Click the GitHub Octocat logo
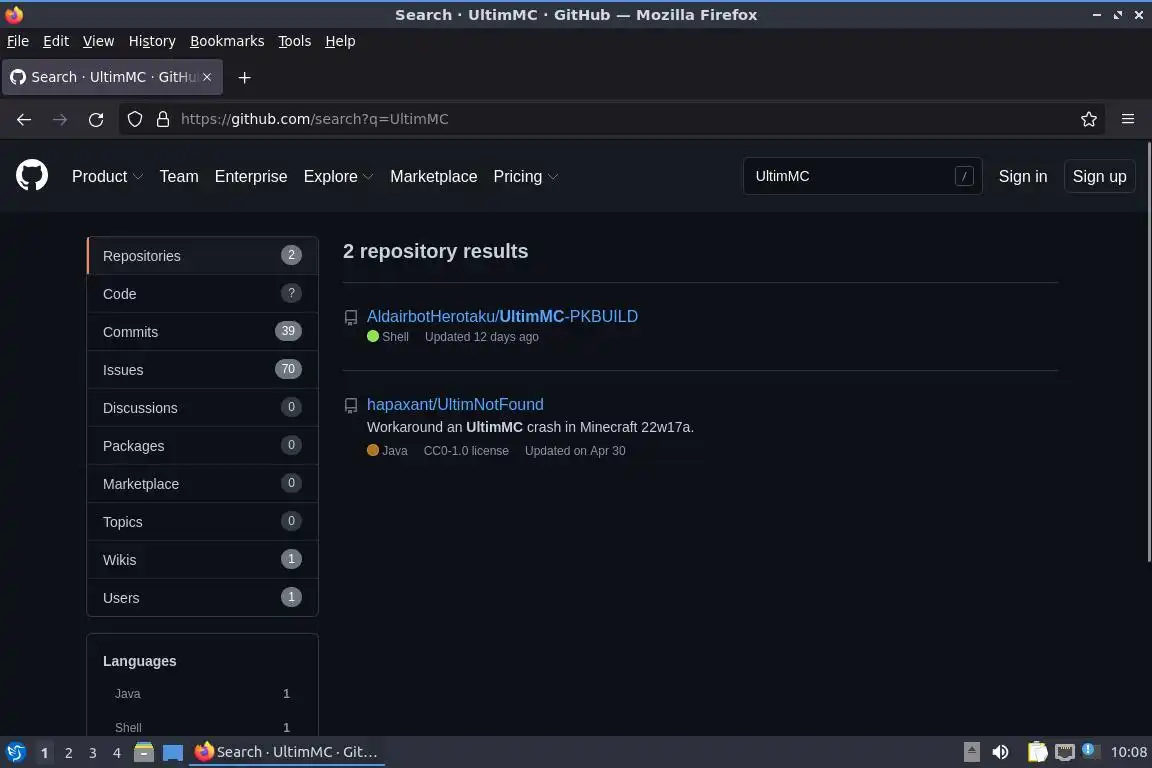This screenshot has height=768, width=1152. click(x=32, y=176)
